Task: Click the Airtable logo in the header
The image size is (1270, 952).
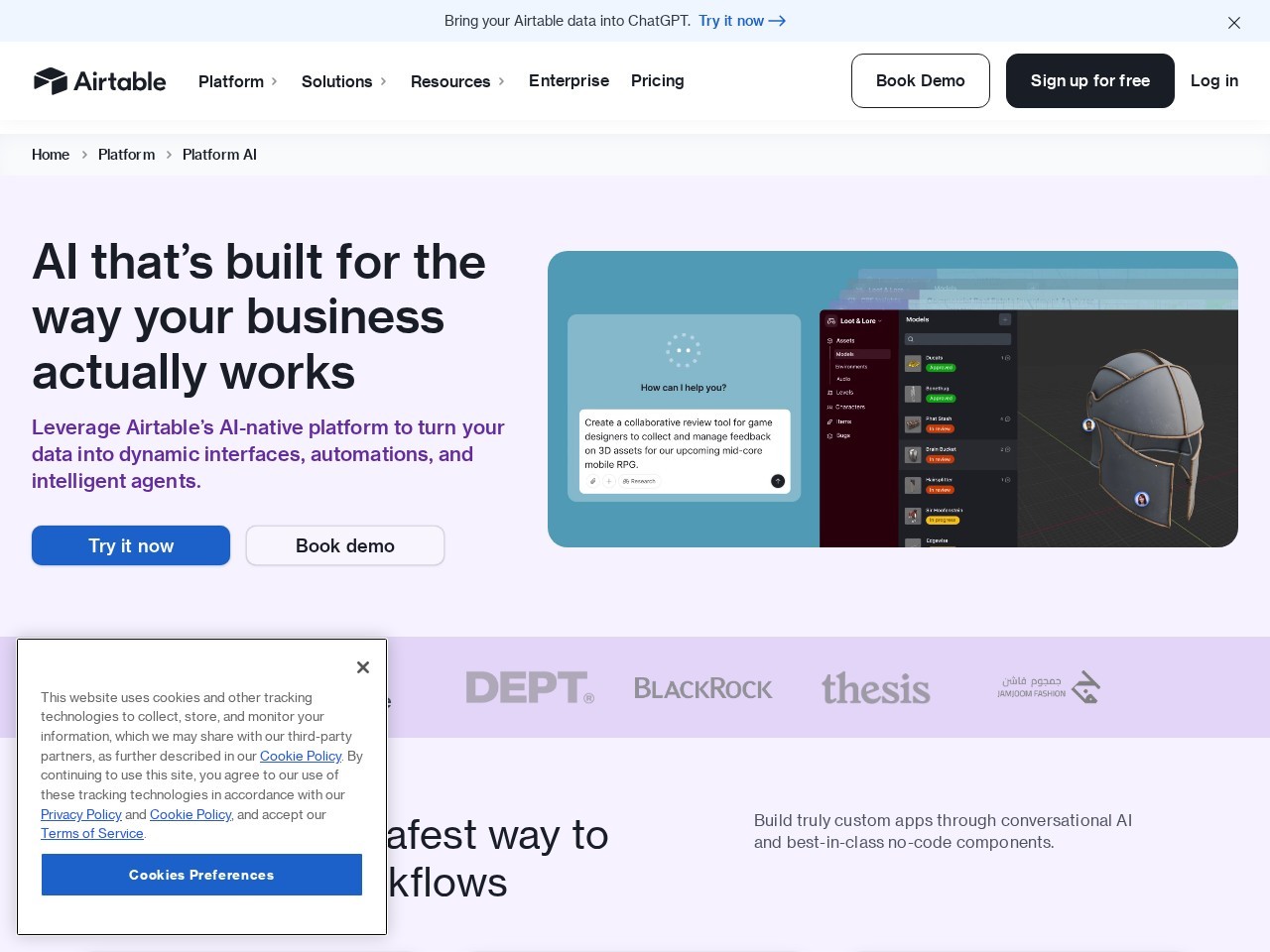Action: point(99,81)
